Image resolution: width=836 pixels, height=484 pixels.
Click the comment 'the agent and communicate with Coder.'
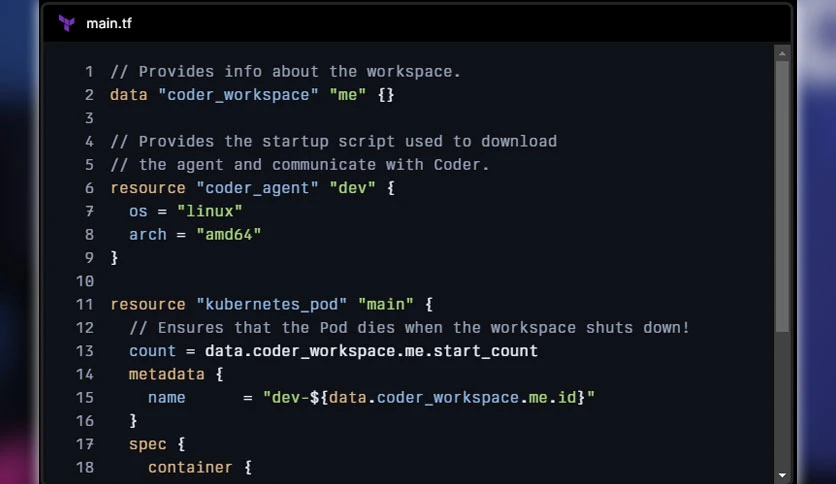point(300,165)
